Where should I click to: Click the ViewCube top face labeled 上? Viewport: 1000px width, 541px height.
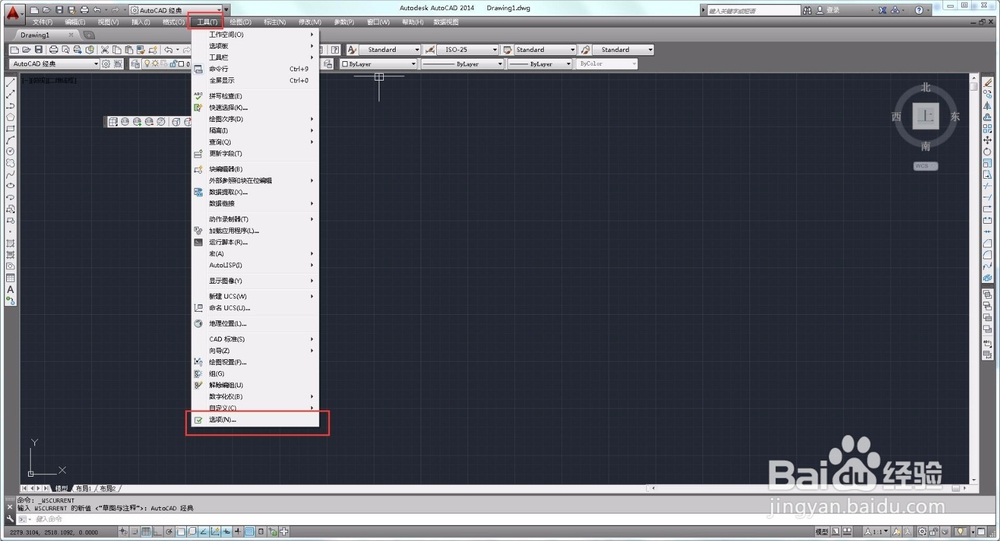pos(925,117)
